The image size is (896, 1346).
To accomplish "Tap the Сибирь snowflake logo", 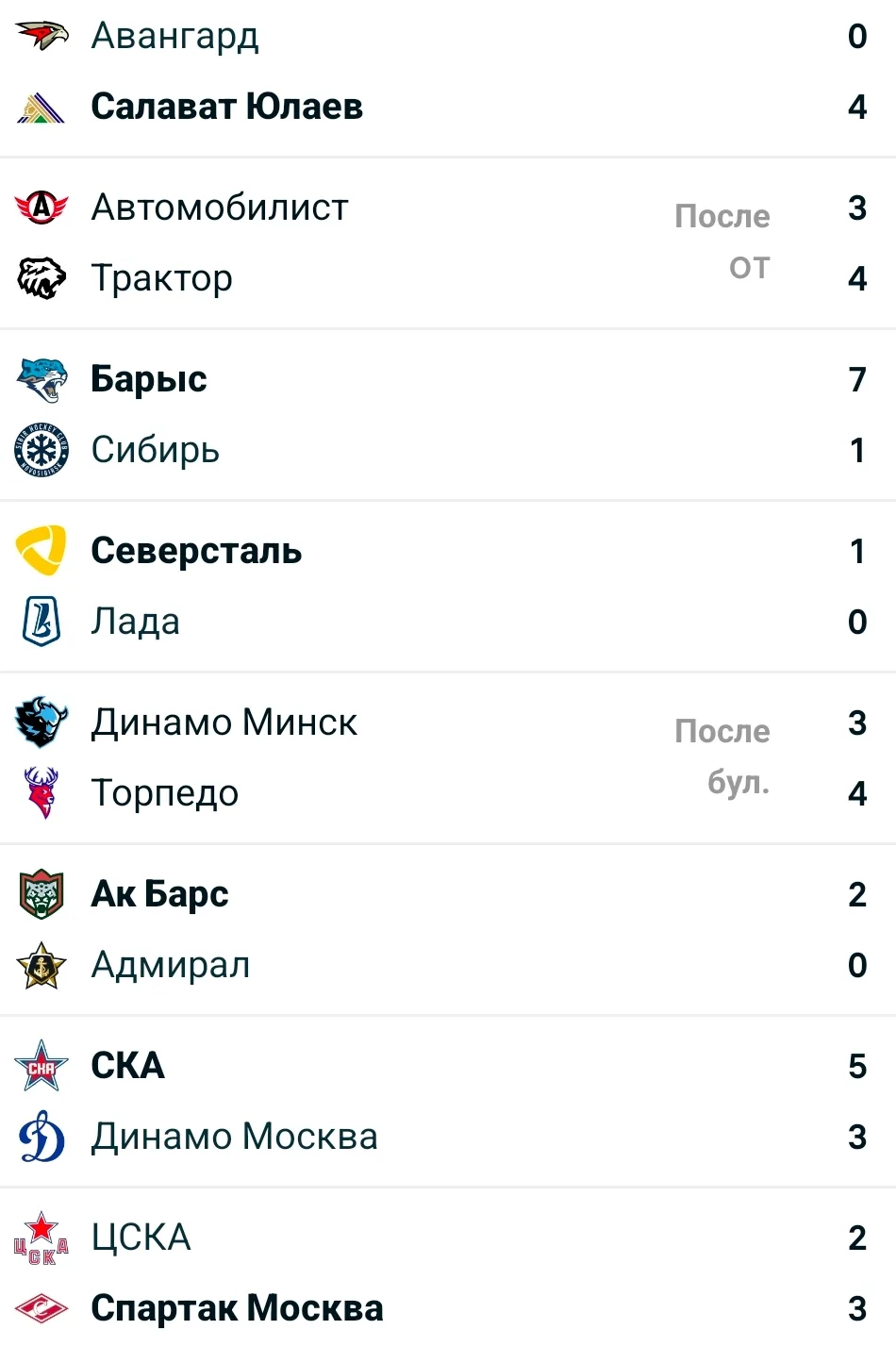I will [41, 450].
